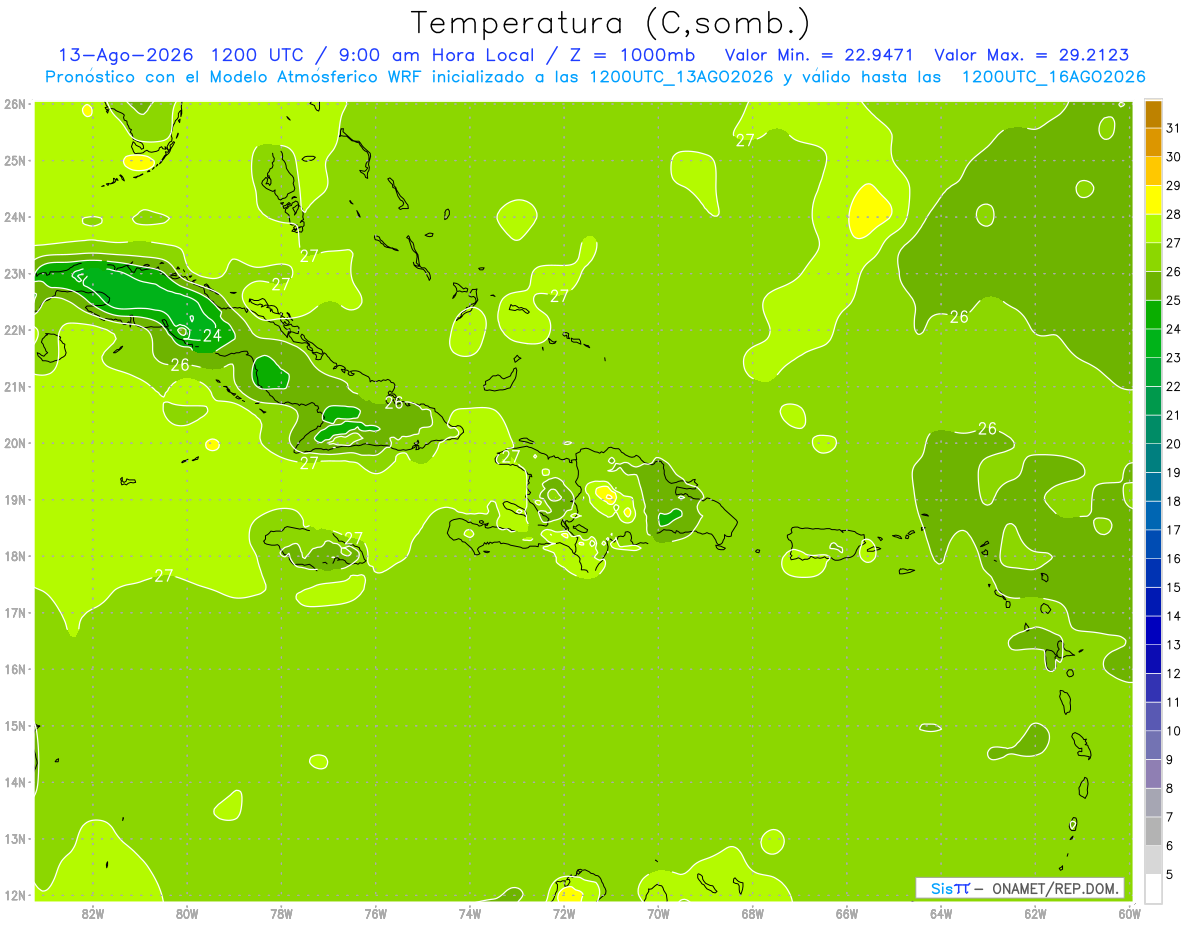This screenshot has height=927, width=1200.
Task: Click the 23N latitude axis label
Action: [14, 273]
